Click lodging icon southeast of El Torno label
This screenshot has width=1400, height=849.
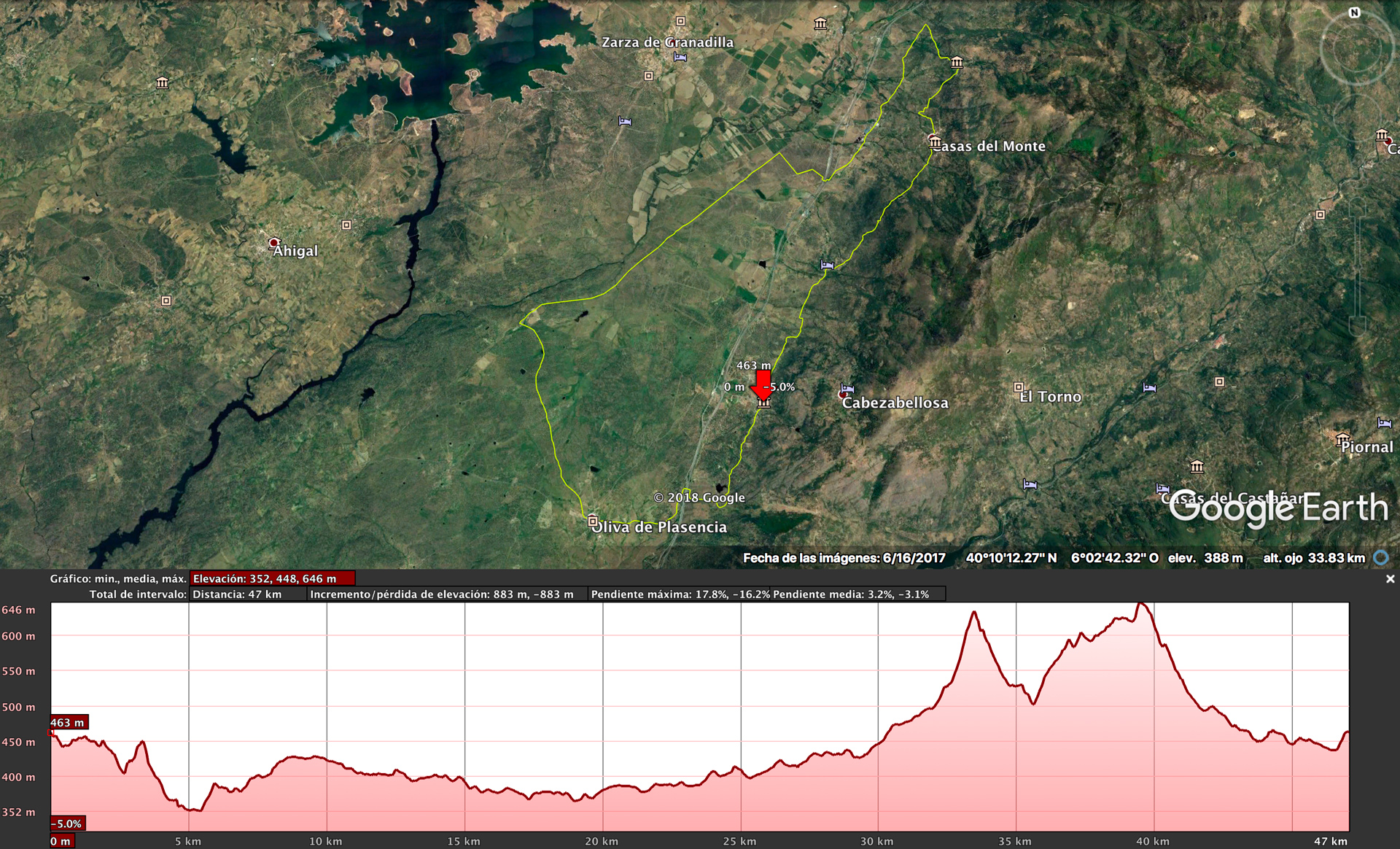pyautogui.click(x=1030, y=484)
